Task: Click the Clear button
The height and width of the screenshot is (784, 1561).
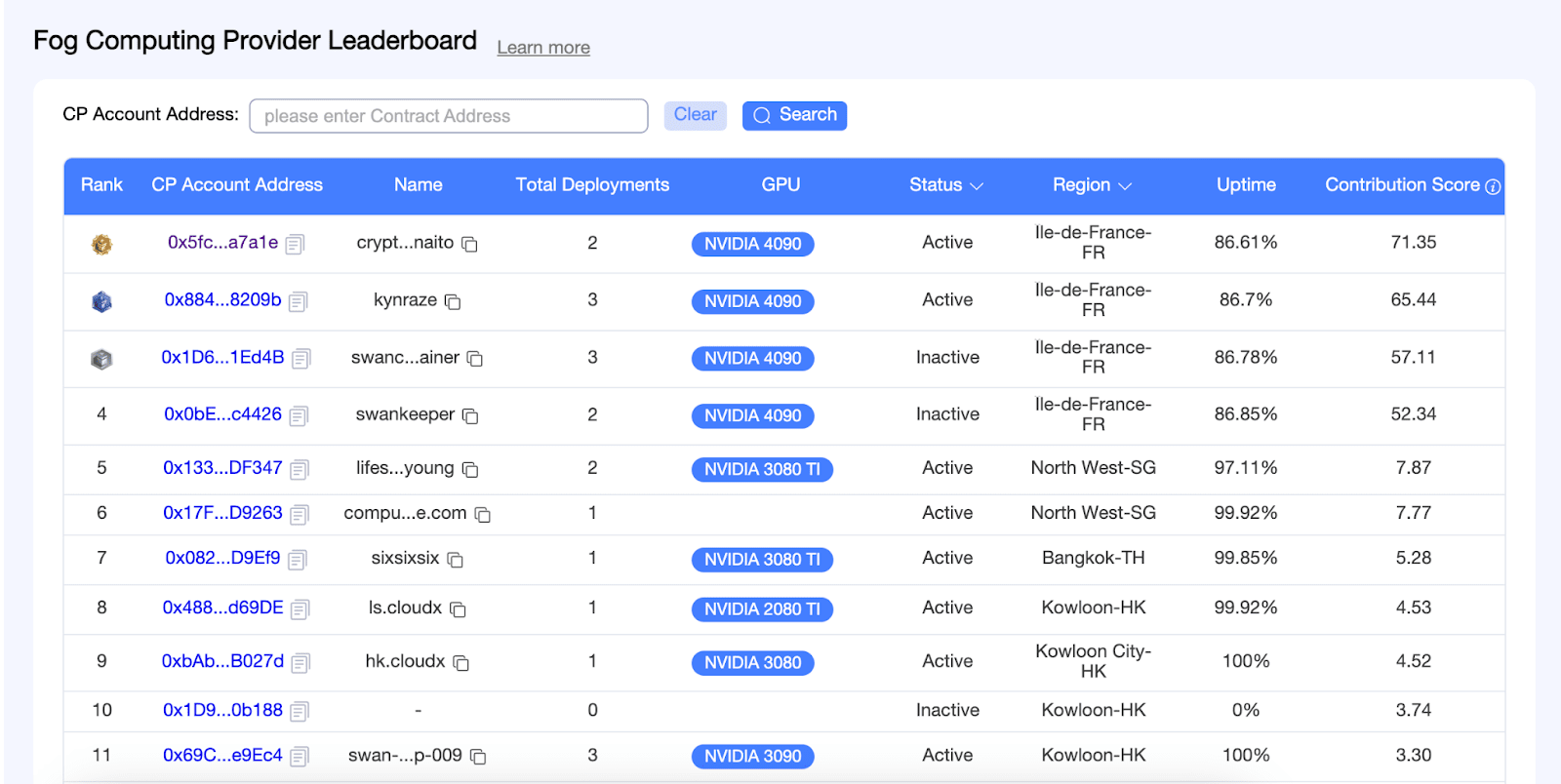Action: (696, 115)
